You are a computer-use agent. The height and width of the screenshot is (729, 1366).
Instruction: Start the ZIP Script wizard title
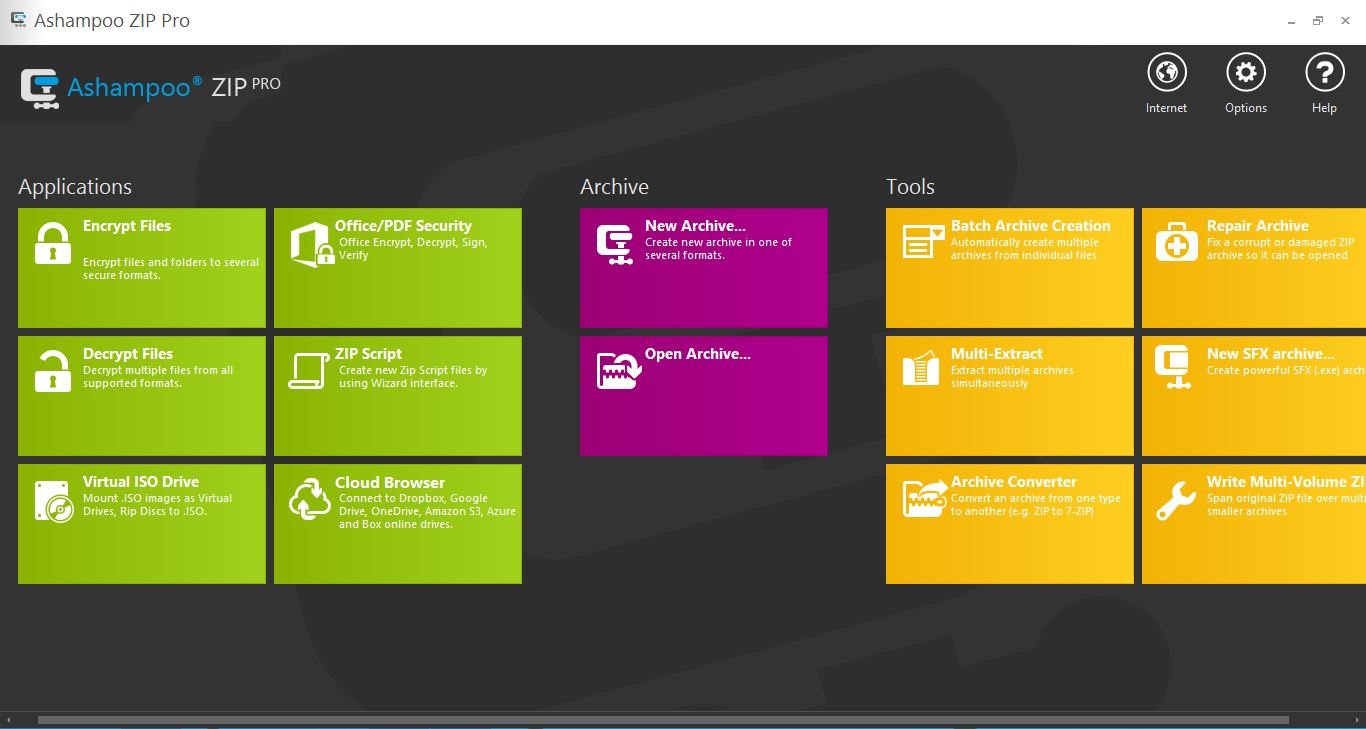click(368, 354)
